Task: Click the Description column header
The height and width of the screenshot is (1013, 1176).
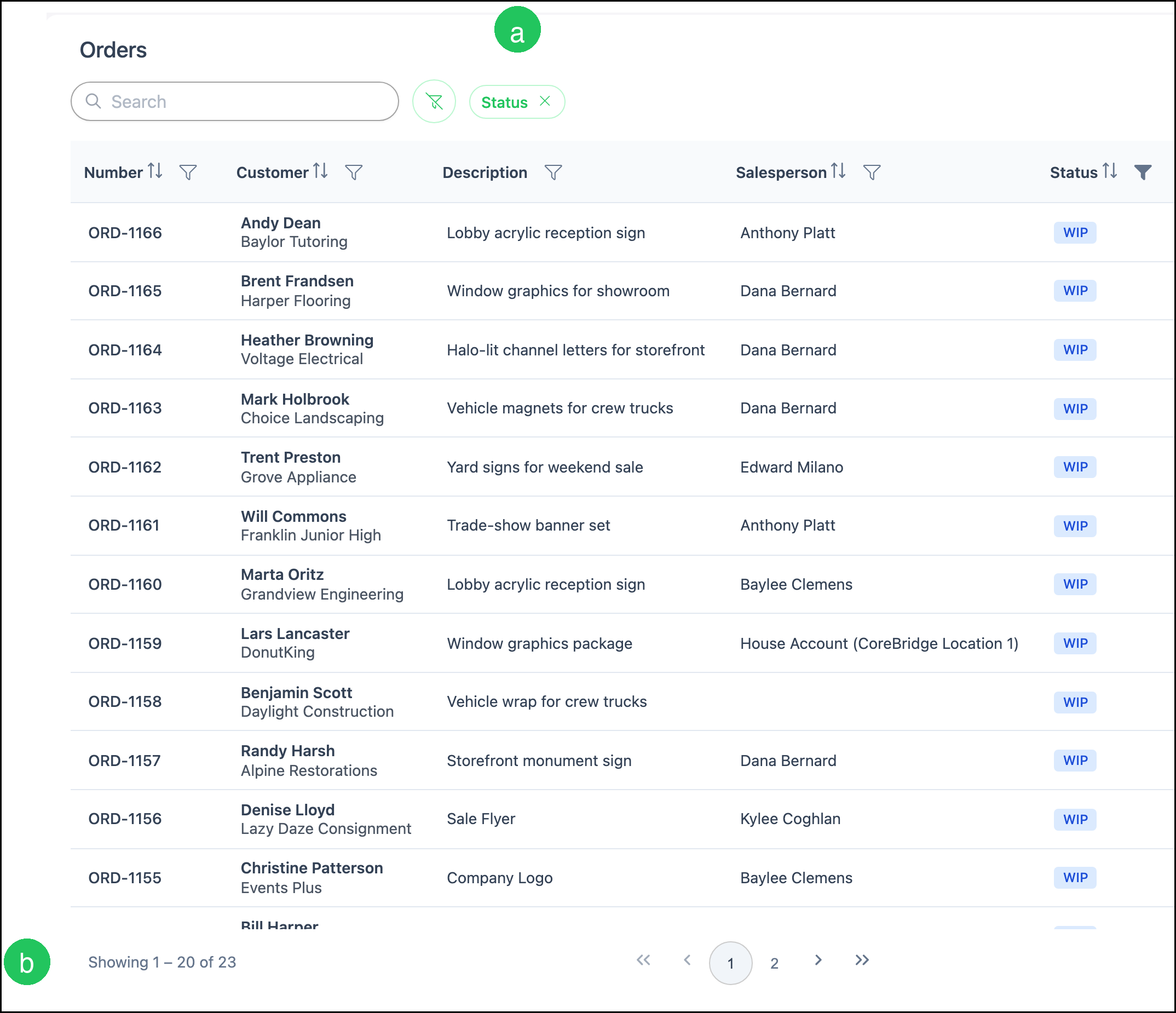Action: click(485, 172)
